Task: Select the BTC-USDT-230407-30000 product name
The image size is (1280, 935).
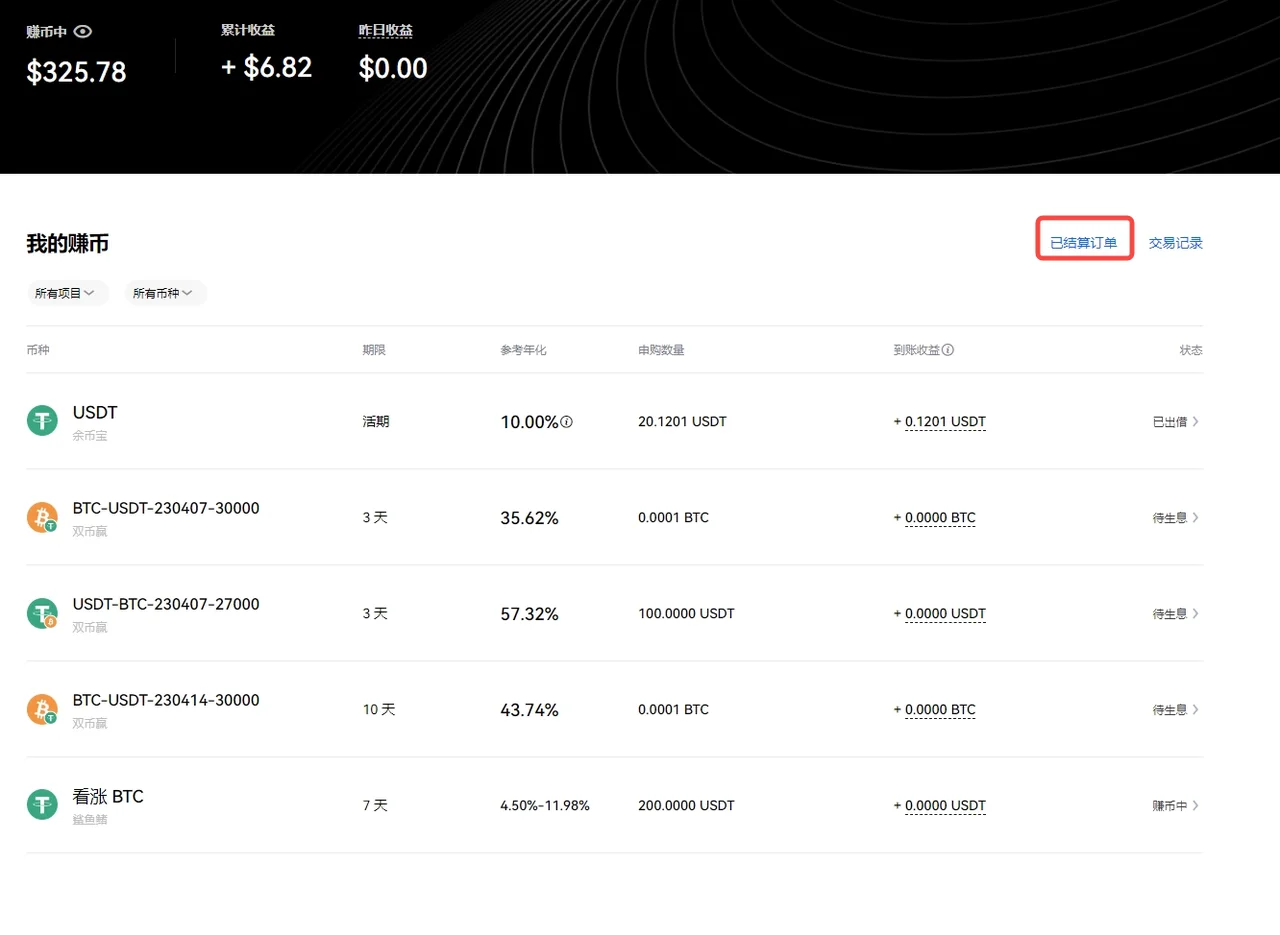Action: (x=166, y=508)
